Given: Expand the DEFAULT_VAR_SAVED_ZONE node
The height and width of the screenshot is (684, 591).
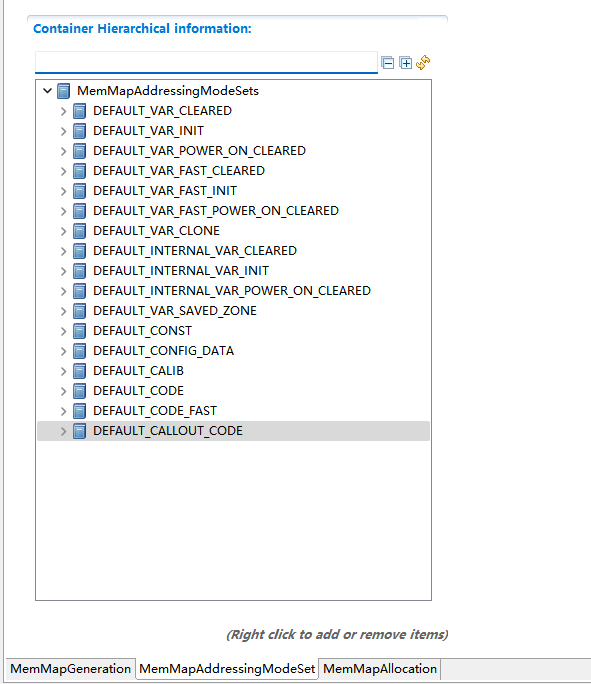Looking at the screenshot, I should (64, 311).
